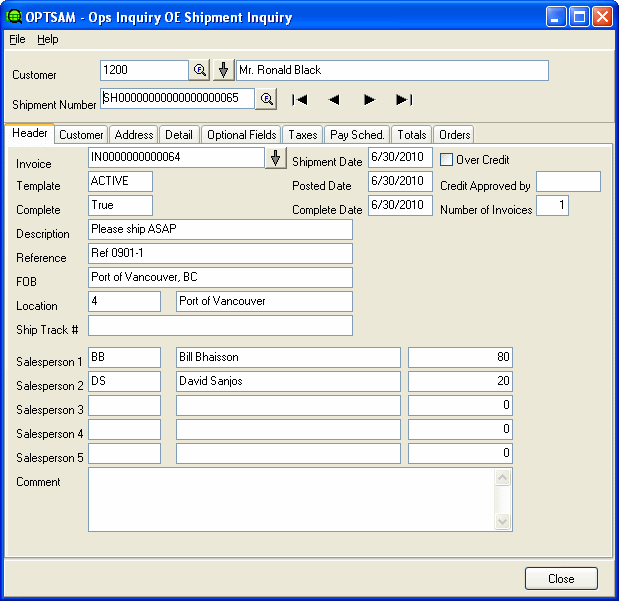
Task: Open the File menu
Action: point(17,39)
